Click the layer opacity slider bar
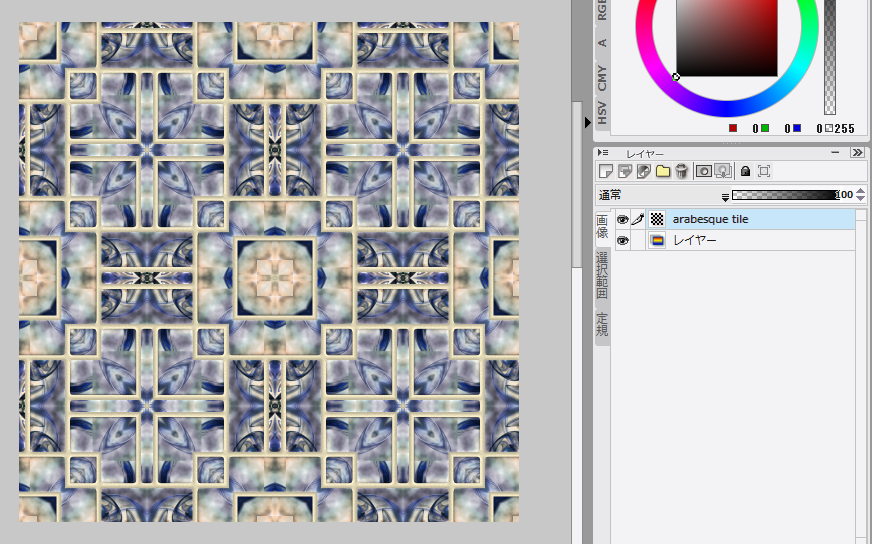The height and width of the screenshot is (544, 872). coord(784,195)
